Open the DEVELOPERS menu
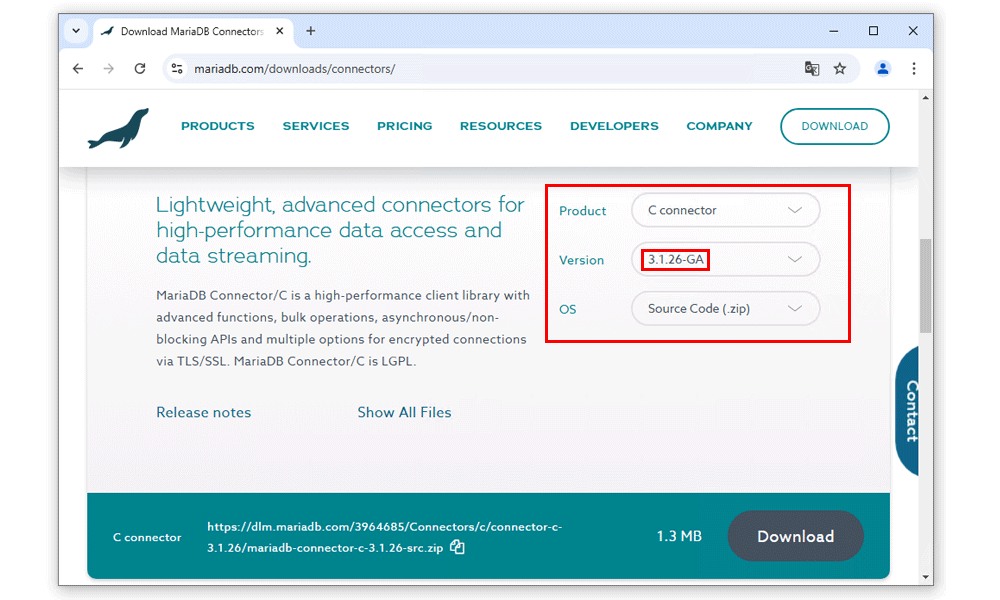The width and height of the screenshot is (1000, 600). [614, 126]
